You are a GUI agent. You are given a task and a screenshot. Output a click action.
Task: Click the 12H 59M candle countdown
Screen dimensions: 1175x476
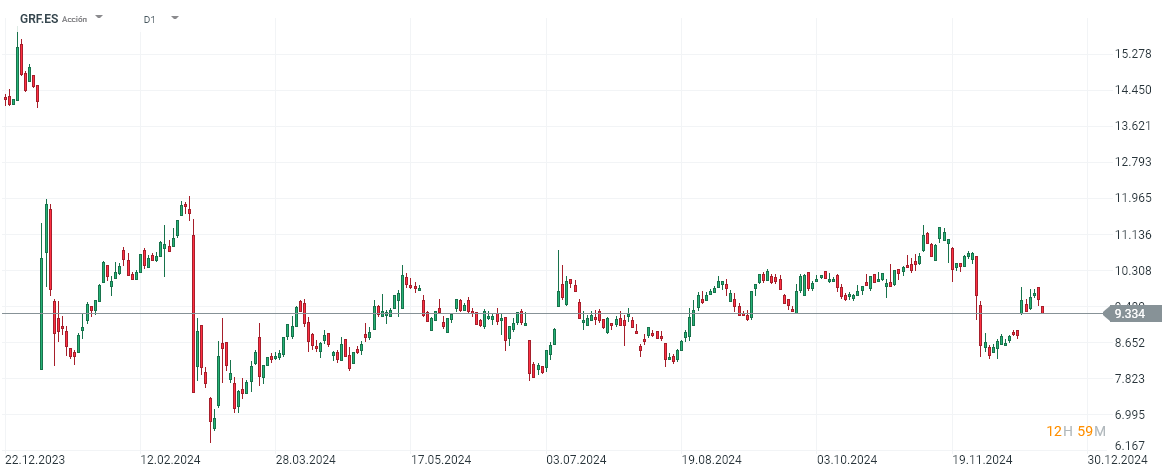click(x=1075, y=431)
